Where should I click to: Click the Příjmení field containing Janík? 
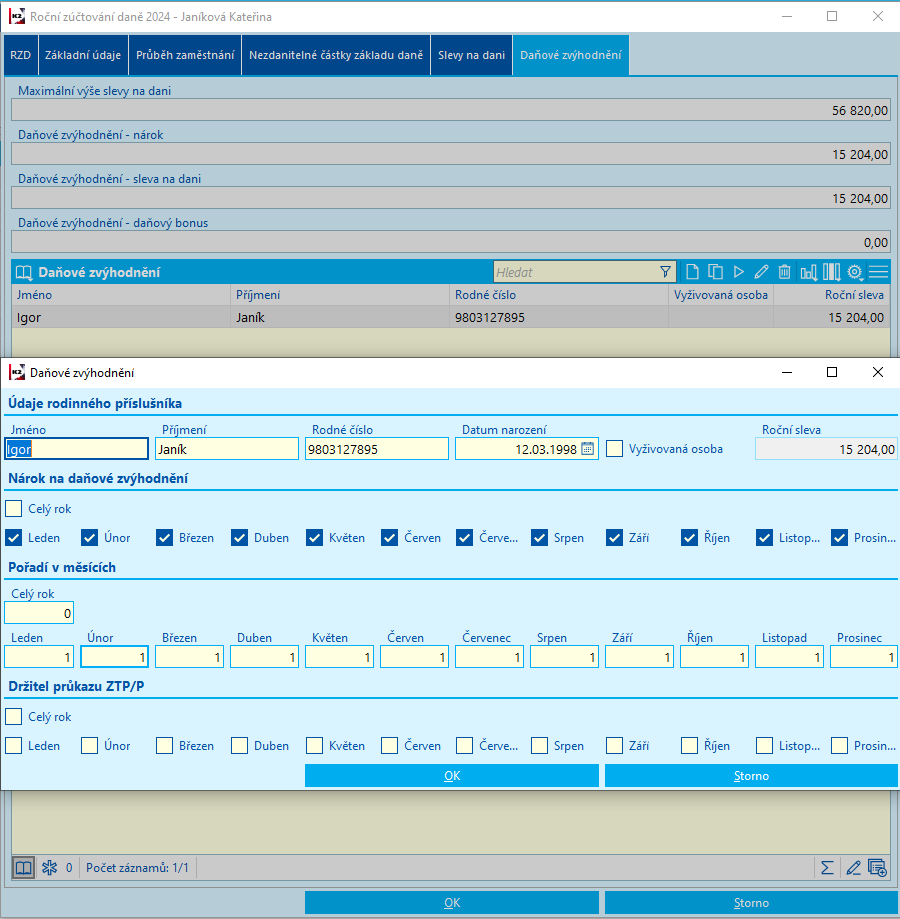(x=227, y=449)
